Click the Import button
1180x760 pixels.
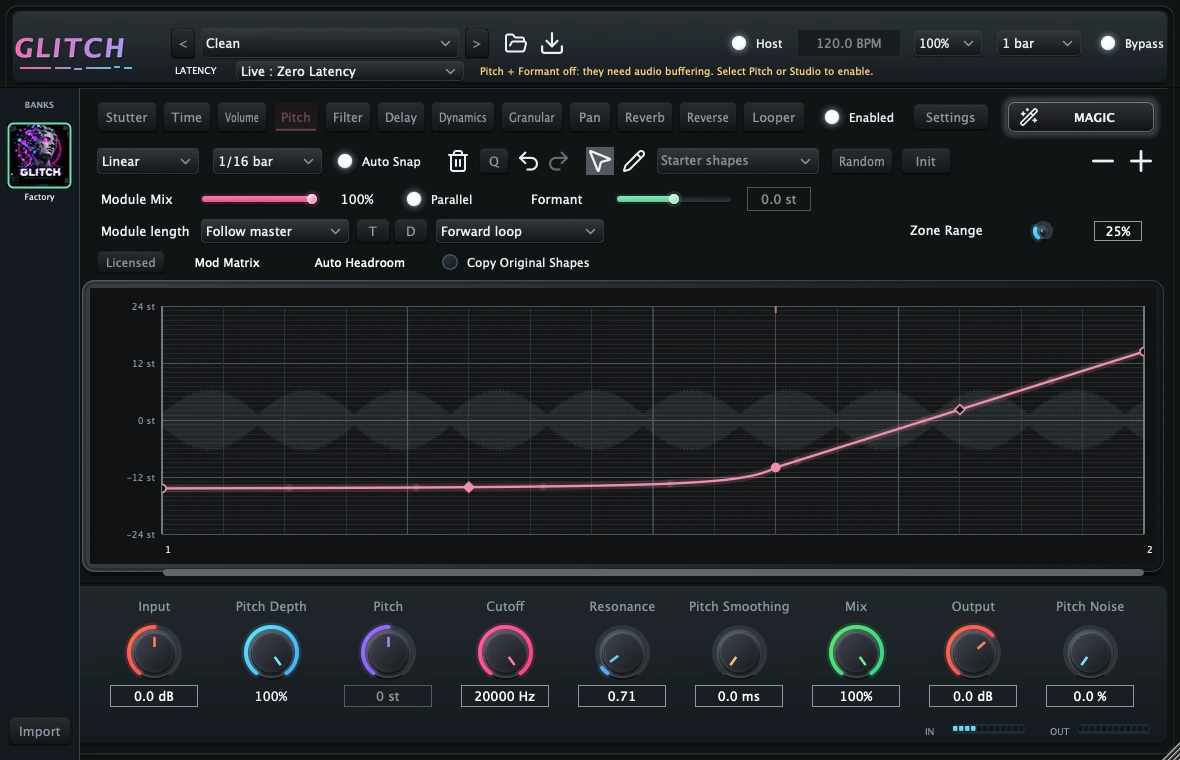coord(39,731)
